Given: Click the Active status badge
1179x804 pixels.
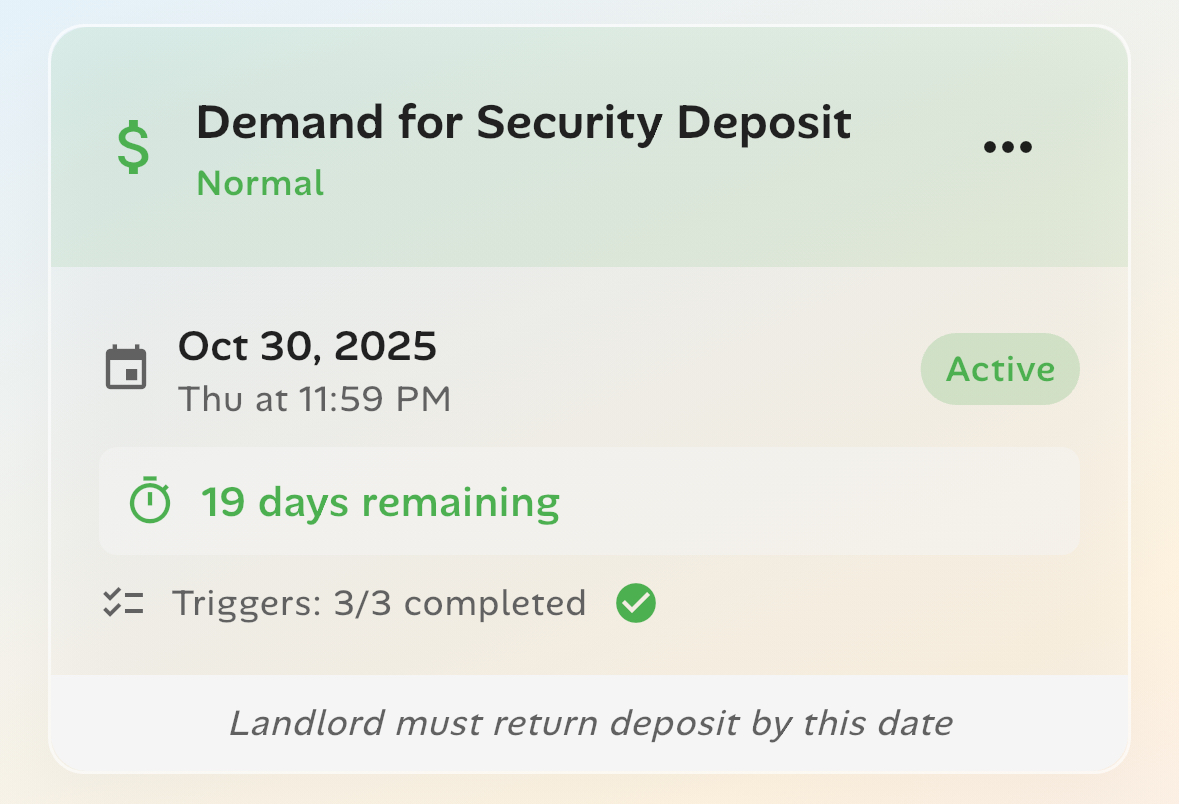Looking at the screenshot, I should (x=999, y=368).
